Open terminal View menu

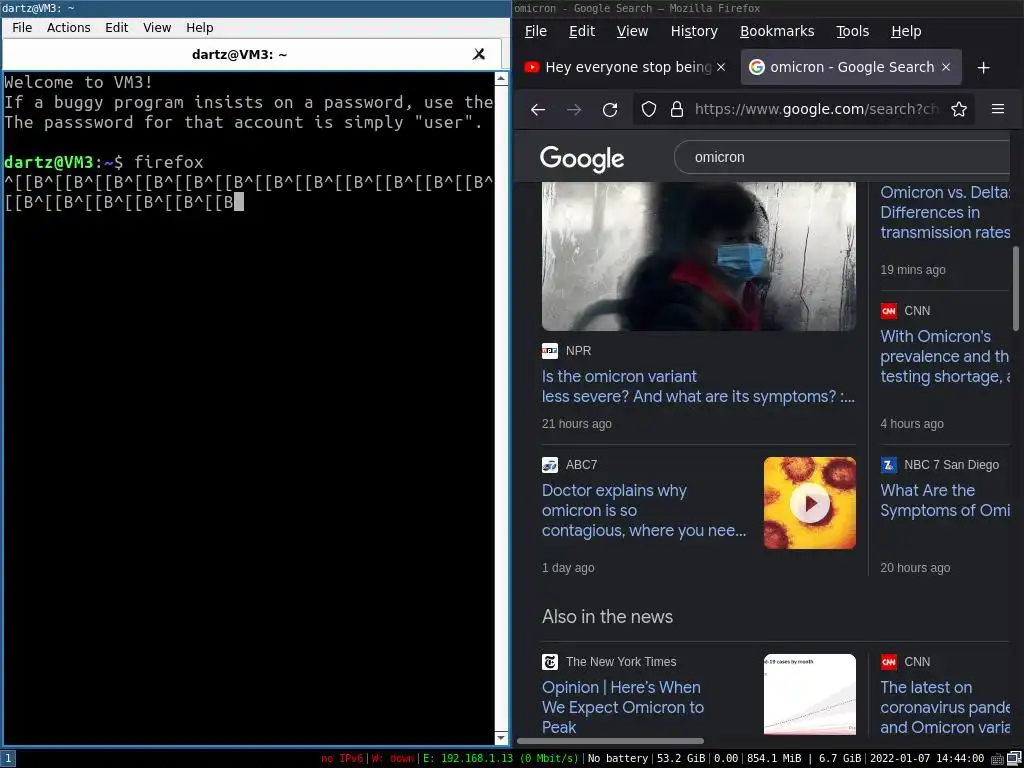point(157,27)
